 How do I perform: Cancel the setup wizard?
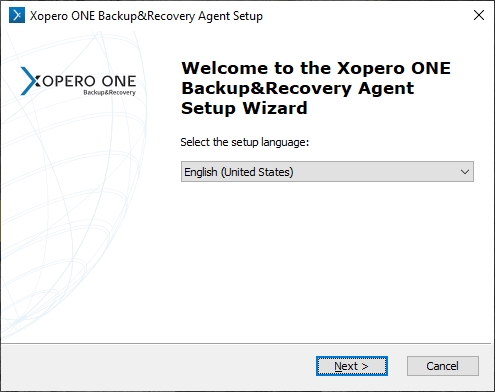(x=443, y=366)
